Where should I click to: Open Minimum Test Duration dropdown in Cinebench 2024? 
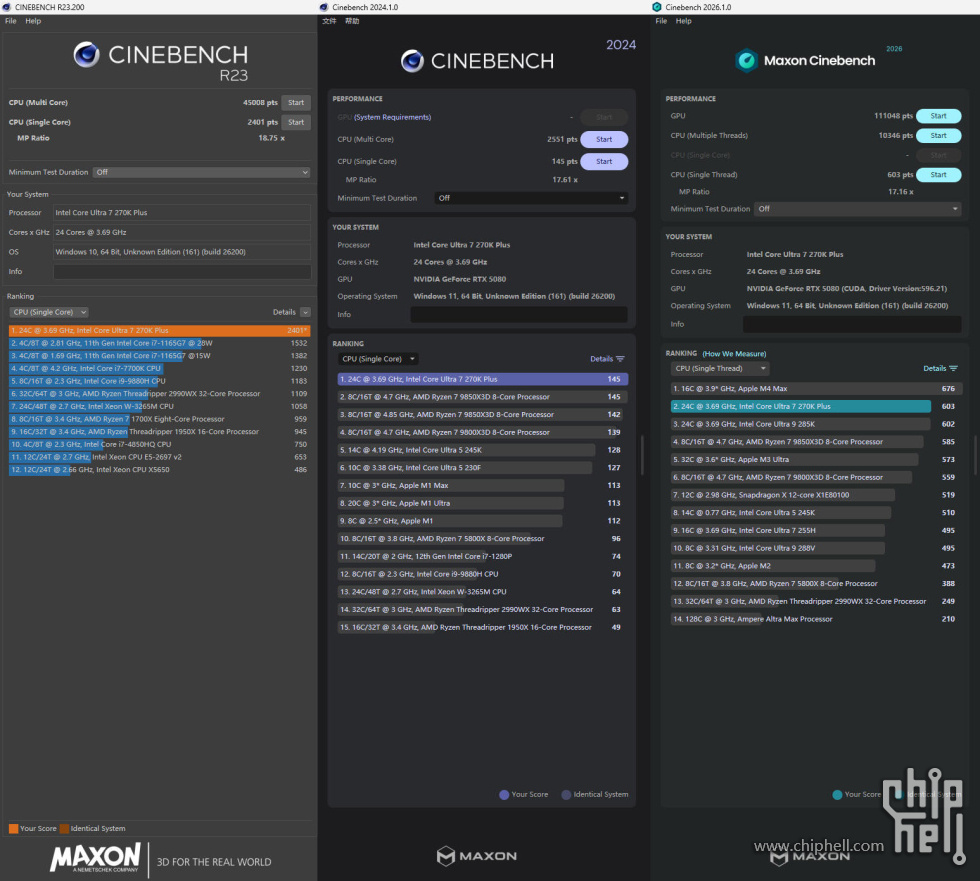[x=531, y=198]
